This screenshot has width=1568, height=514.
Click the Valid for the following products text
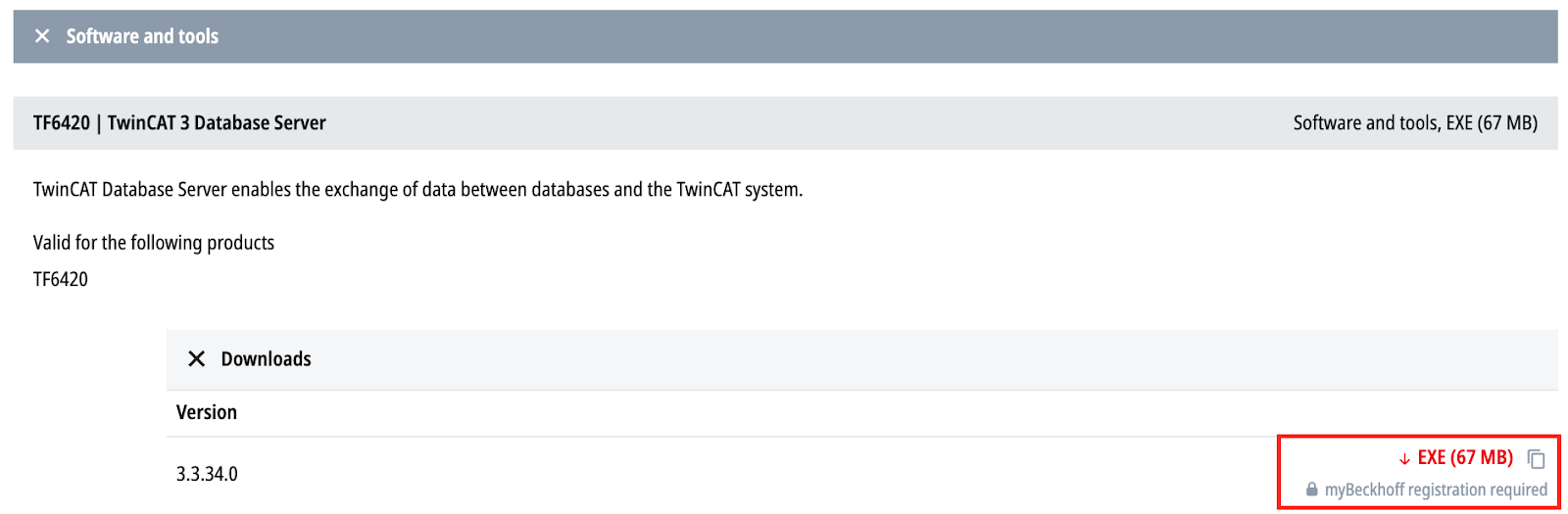[x=154, y=242]
